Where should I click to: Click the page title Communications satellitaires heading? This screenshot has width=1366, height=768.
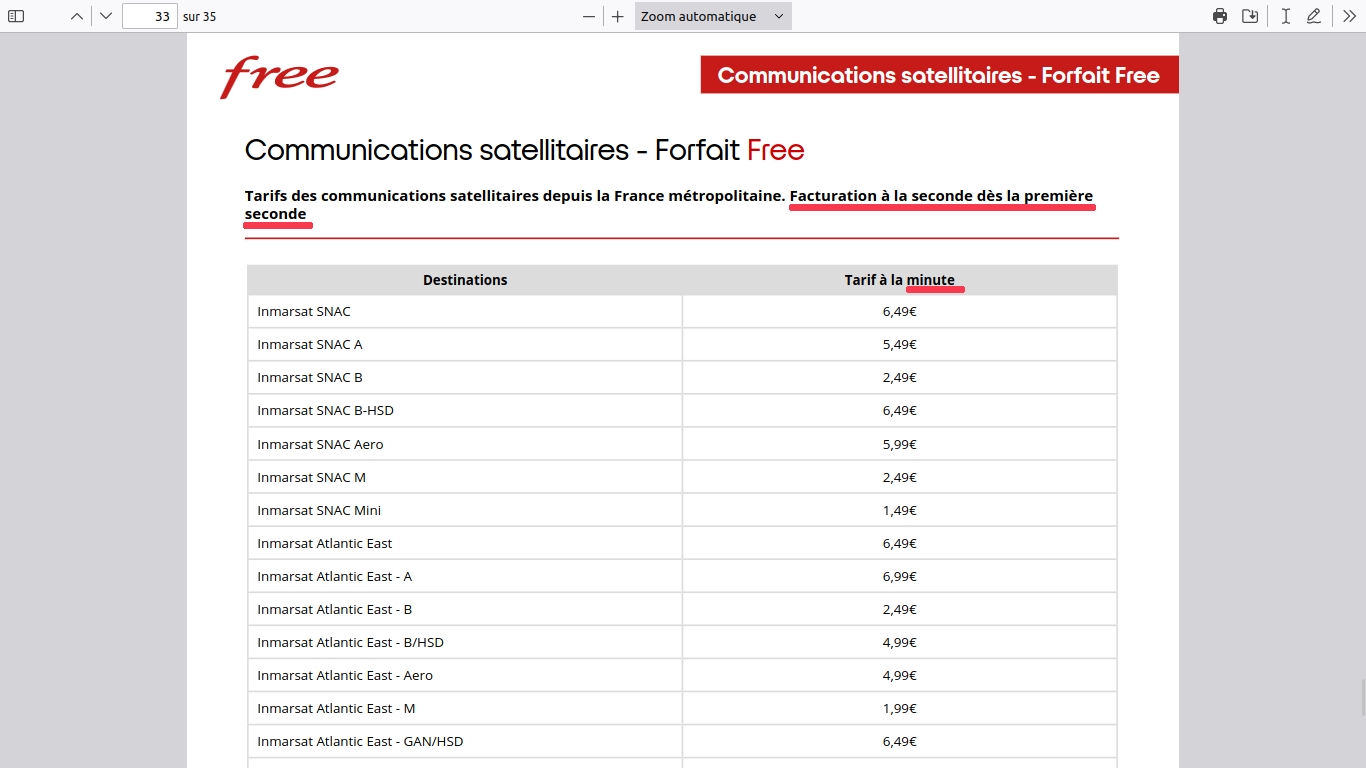coord(524,150)
